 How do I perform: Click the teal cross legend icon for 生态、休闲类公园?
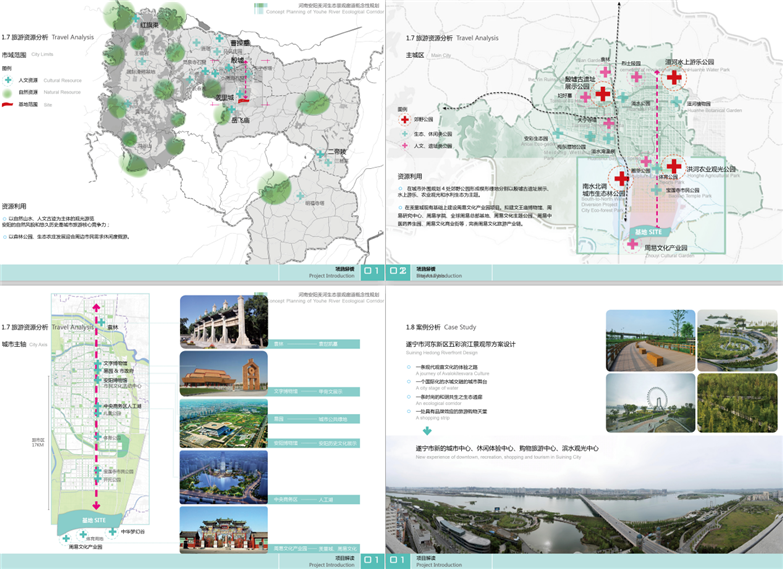coord(404,133)
